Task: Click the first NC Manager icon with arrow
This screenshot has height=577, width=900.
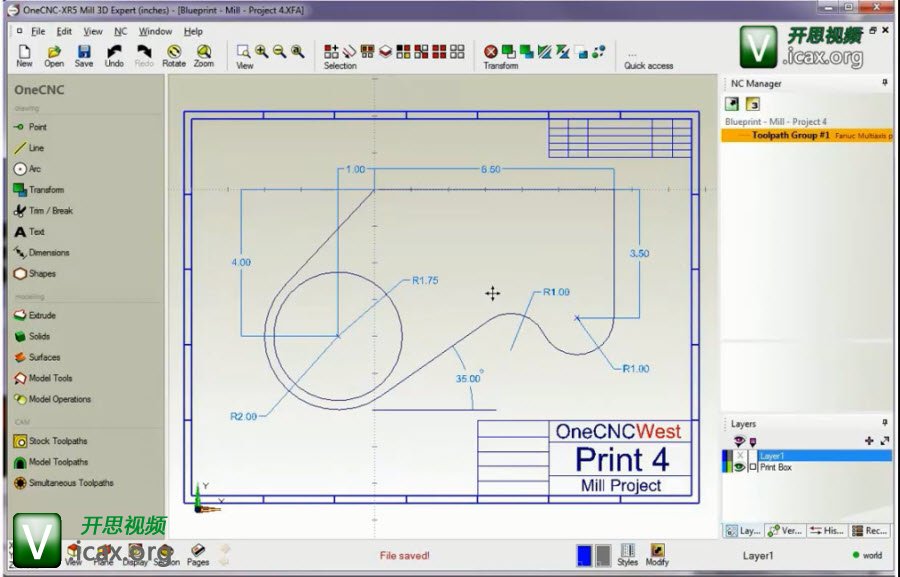Action: point(732,104)
